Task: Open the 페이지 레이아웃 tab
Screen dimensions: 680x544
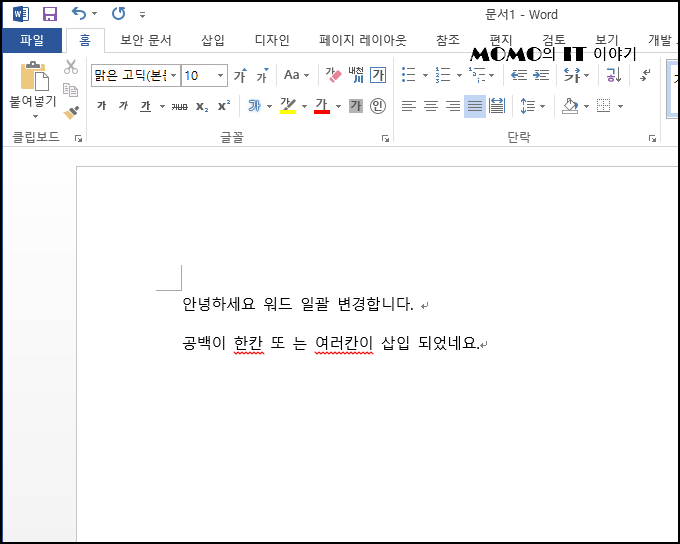Action: tap(363, 40)
